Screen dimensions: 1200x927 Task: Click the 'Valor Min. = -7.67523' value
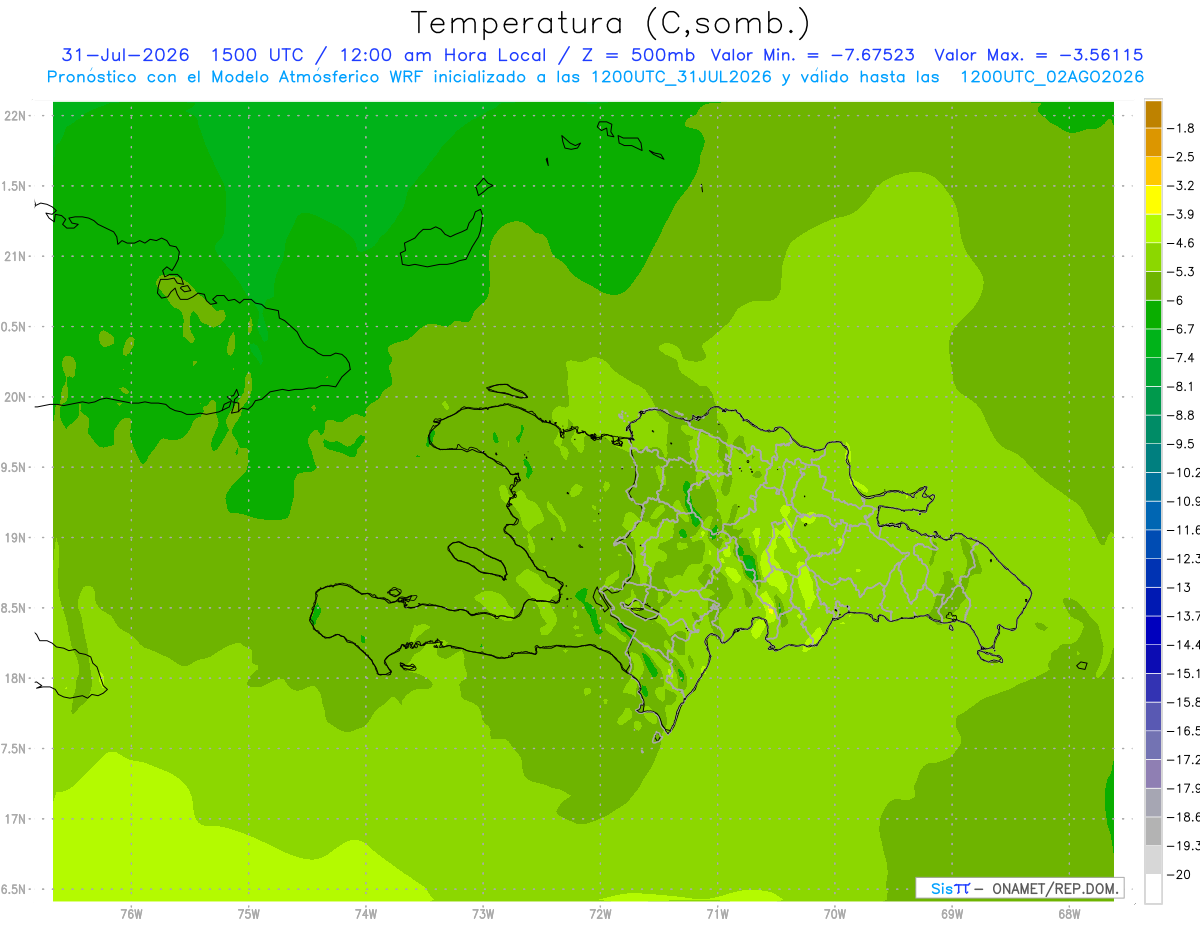(812, 55)
